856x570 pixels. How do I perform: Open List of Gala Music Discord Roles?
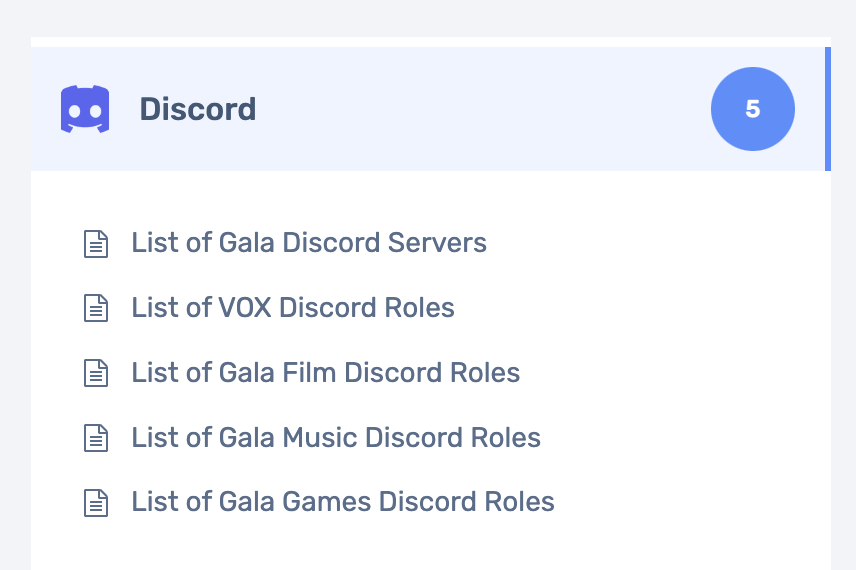coord(336,437)
